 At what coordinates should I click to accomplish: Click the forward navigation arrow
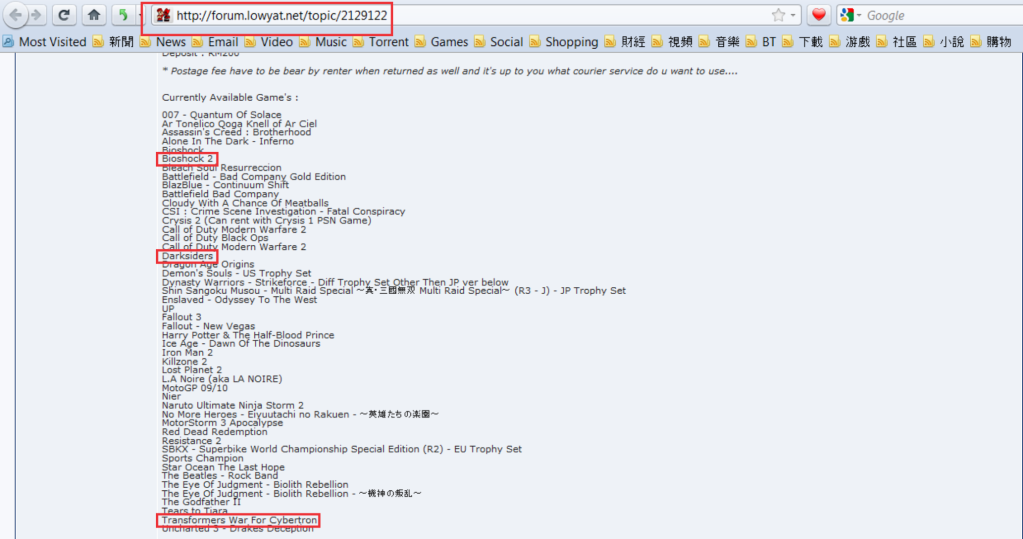click(36, 15)
